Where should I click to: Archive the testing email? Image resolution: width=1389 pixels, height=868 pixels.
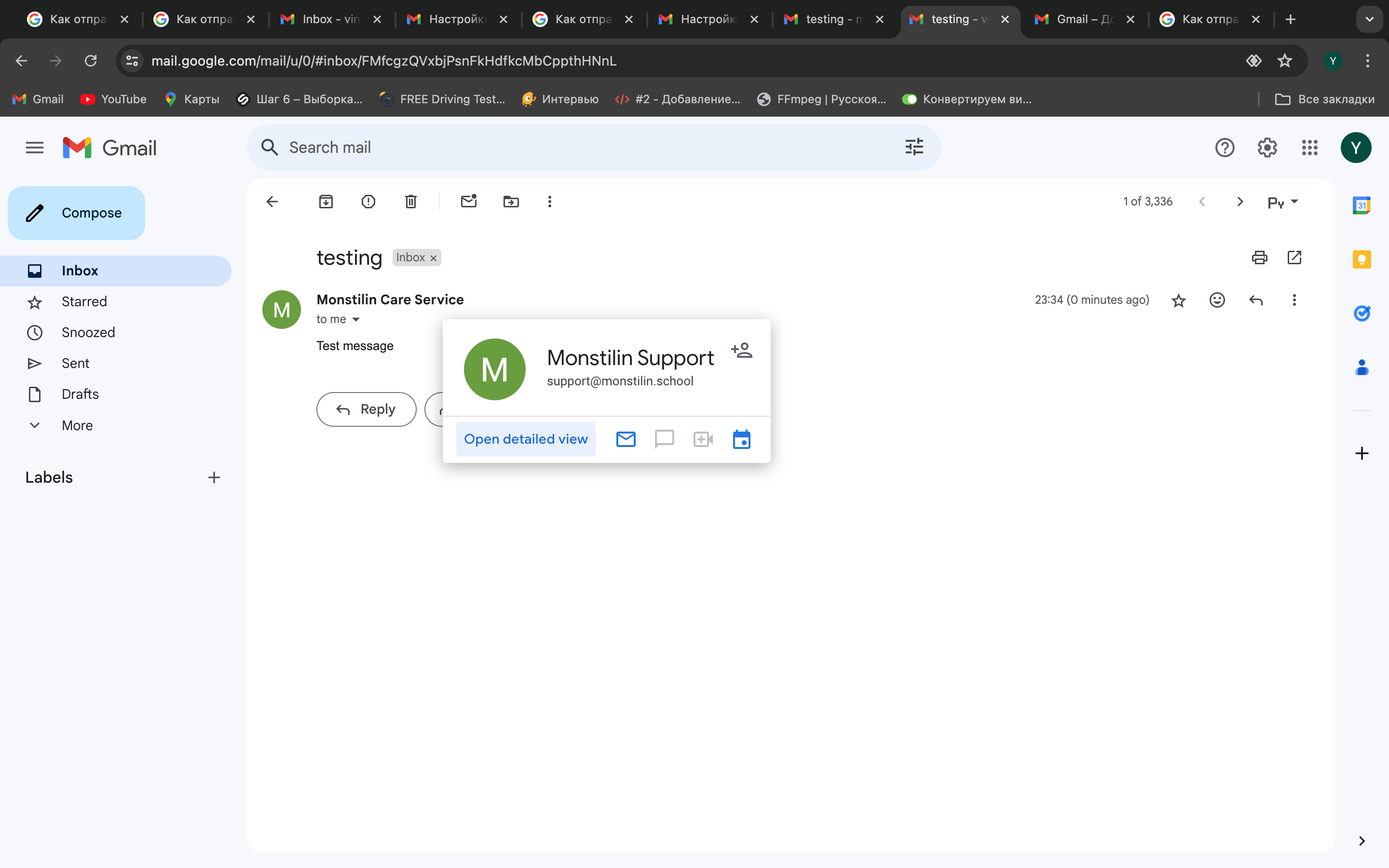pos(326,202)
